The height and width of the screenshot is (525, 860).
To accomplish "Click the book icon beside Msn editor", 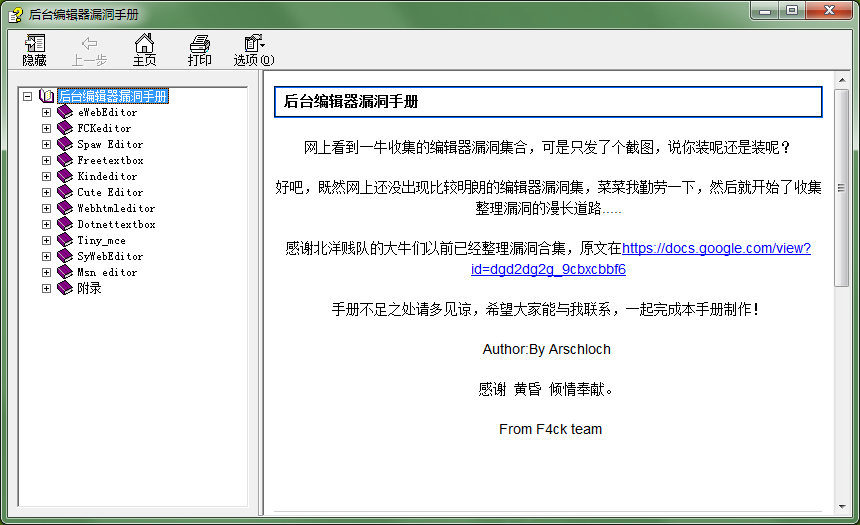I will (65, 272).
